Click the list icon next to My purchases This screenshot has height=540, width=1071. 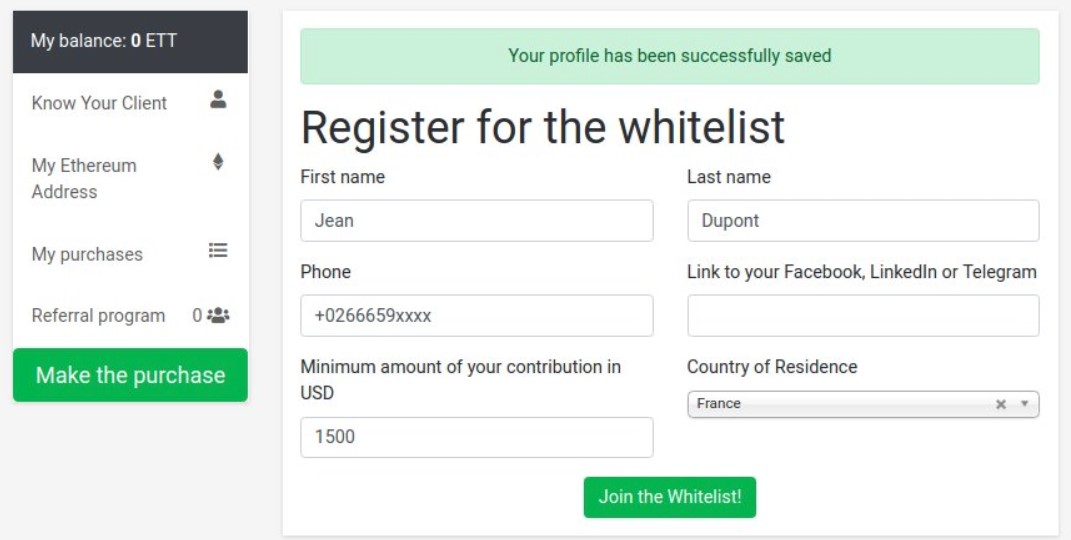[218, 251]
